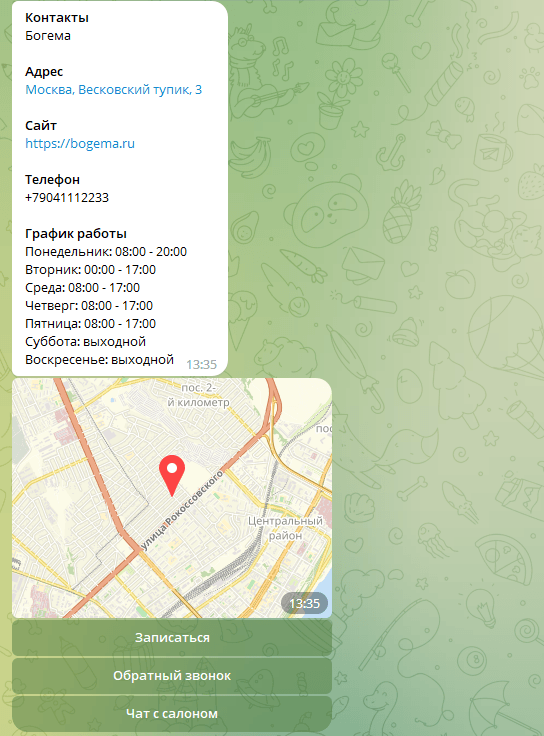The image size is (544, 736).
Task: Click the Богема salon name text
Action: [x=48, y=36]
